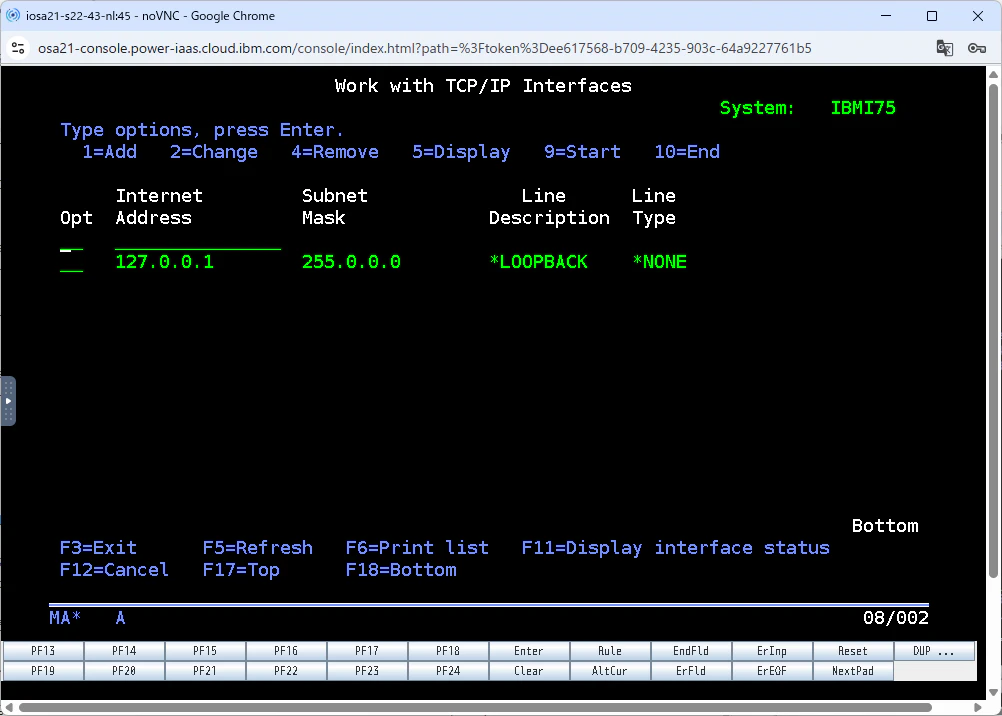Click the ErFld keypad button
The height and width of the screenshot is (716, 1002).
[691, 671]
